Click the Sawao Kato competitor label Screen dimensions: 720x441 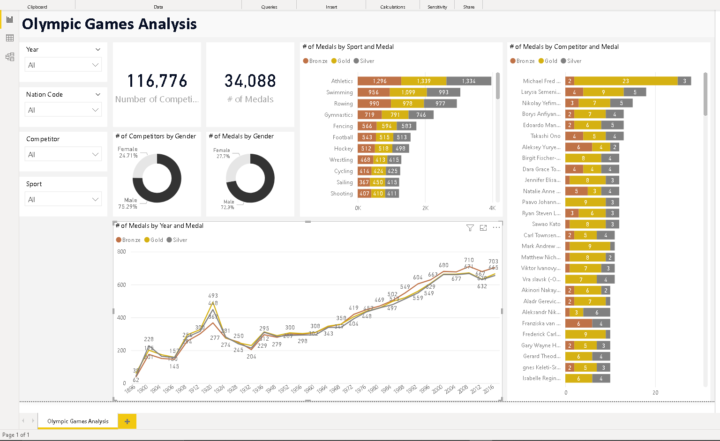pyautogui.click(x=546, y=224)
